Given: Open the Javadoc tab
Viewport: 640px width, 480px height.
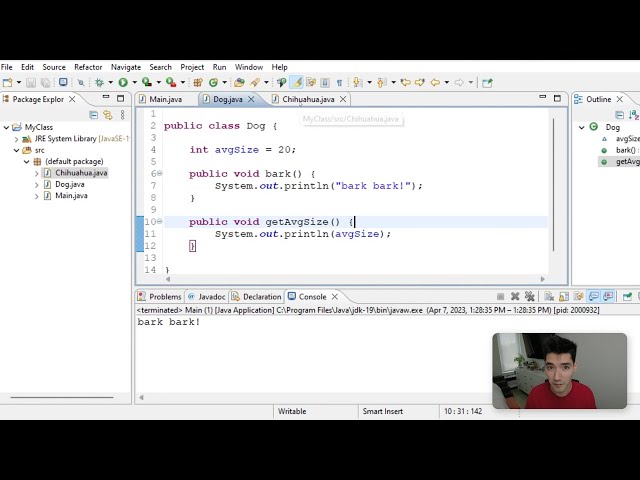Looking at the screenshot, I should (x=207, y=297).
